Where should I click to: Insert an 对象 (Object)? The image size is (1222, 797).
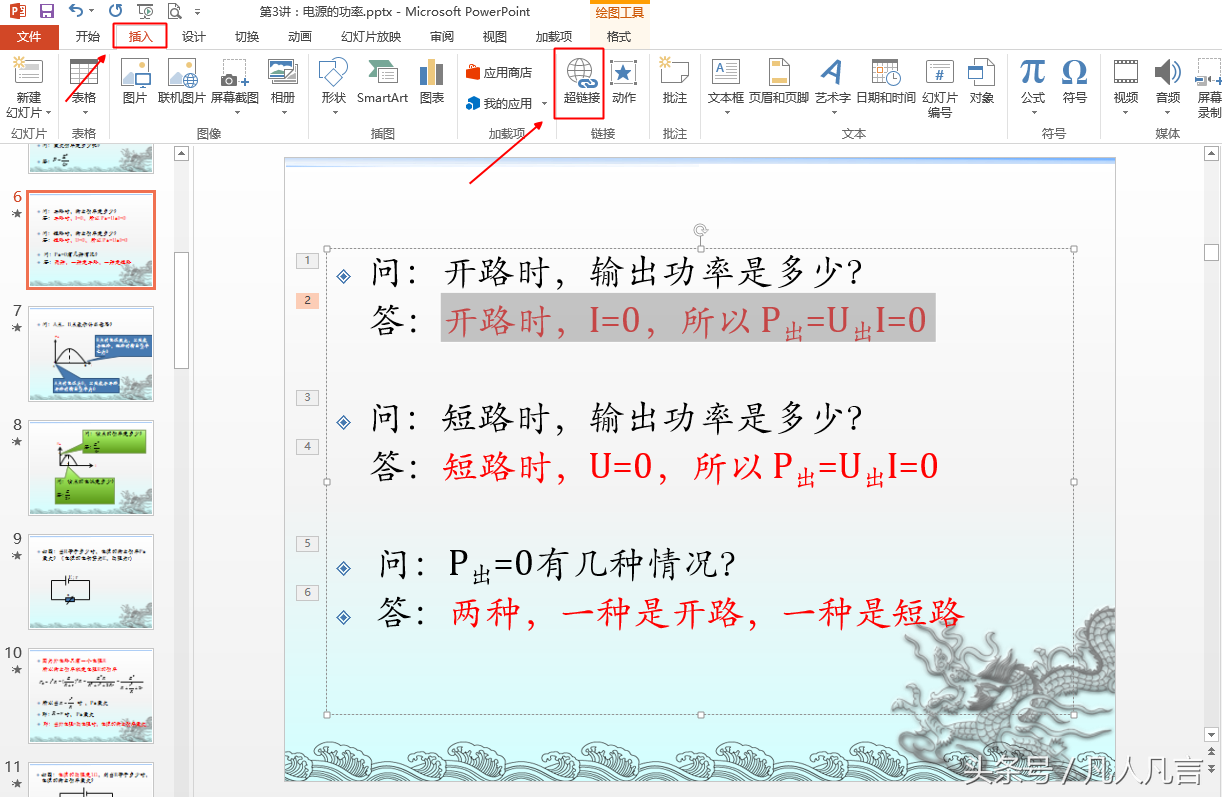click(982, 82)
